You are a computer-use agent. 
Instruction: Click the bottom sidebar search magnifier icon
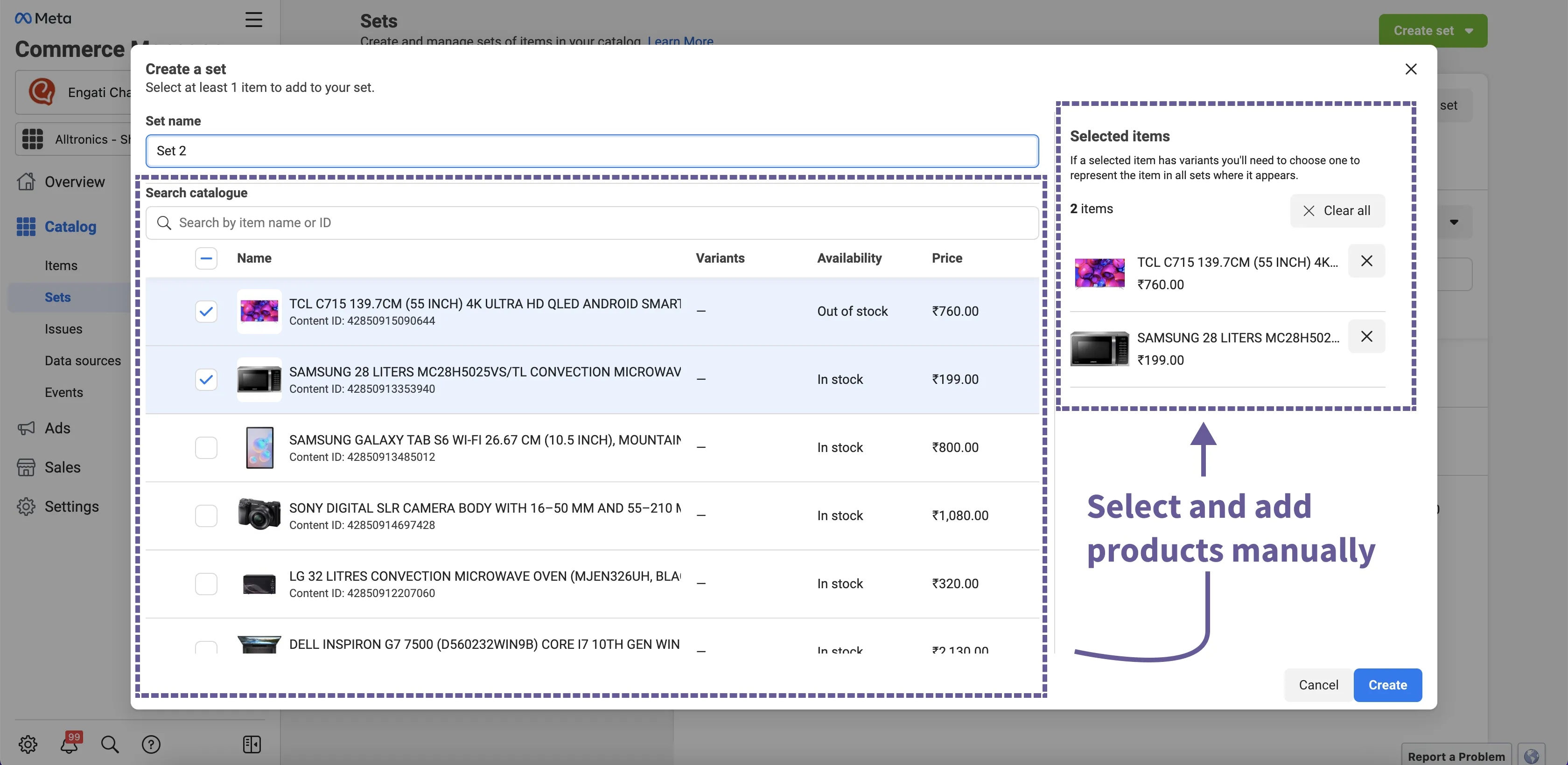pos(110,744)
